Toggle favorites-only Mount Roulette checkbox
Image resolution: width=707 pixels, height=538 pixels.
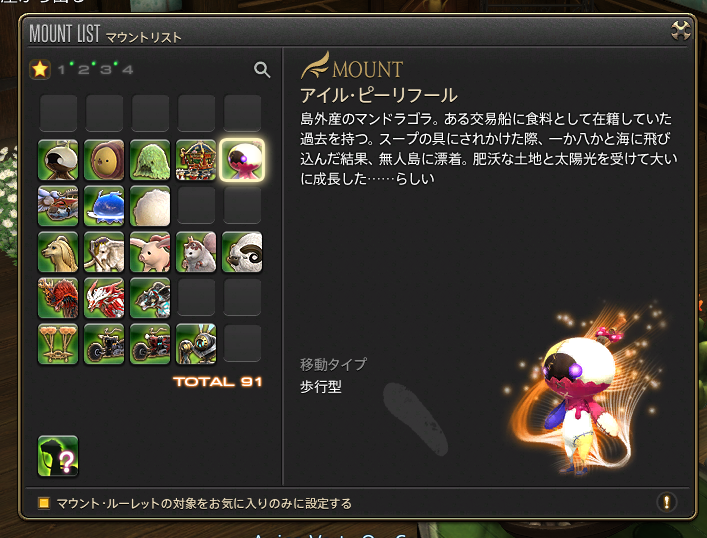44,503
